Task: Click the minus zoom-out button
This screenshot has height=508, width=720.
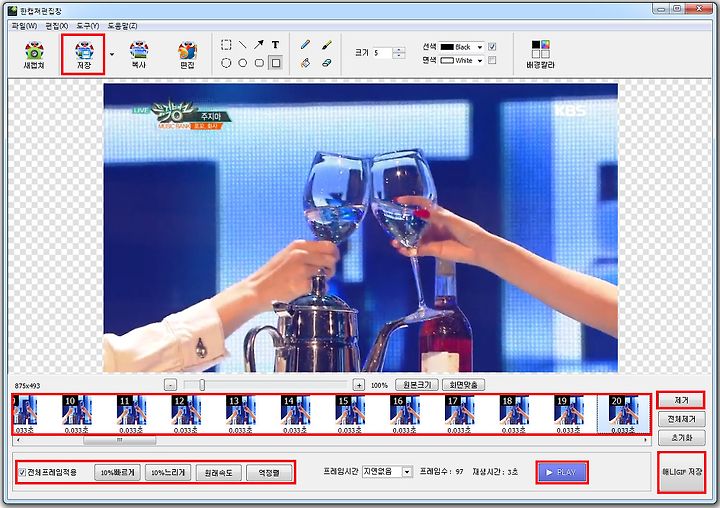Action: (170, 385)
